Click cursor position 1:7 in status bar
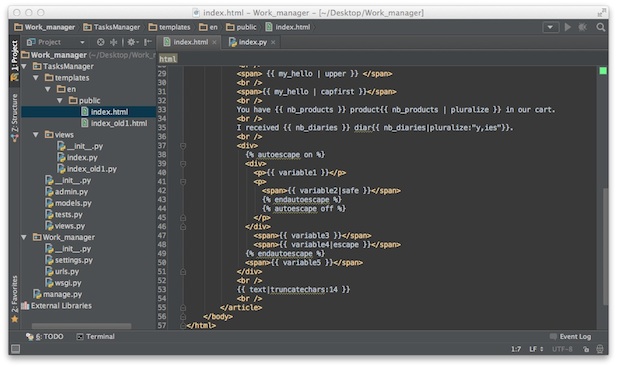617x367 pixels. click(516, 349)
